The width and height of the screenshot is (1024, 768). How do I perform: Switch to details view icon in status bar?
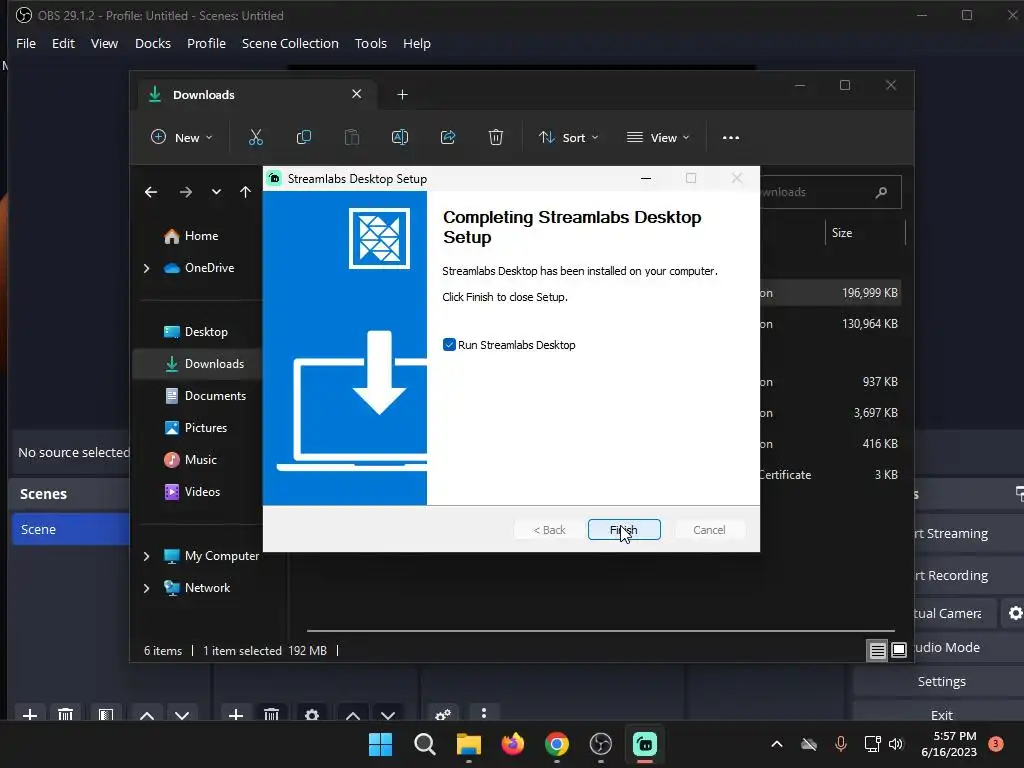[877, 650]
